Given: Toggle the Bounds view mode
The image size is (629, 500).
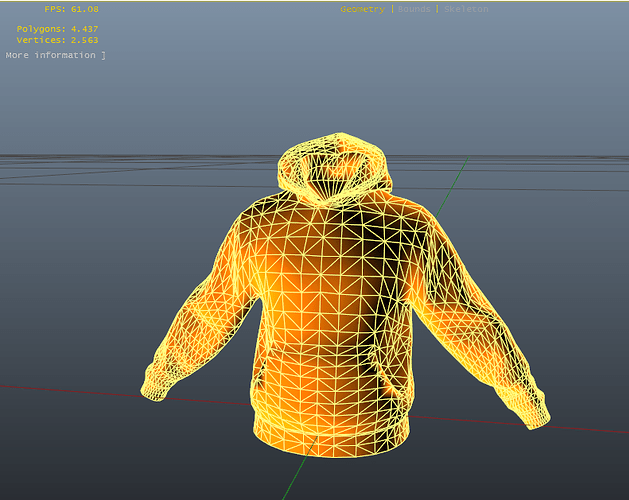Looking at the screenshot, I should coord(414,9).
